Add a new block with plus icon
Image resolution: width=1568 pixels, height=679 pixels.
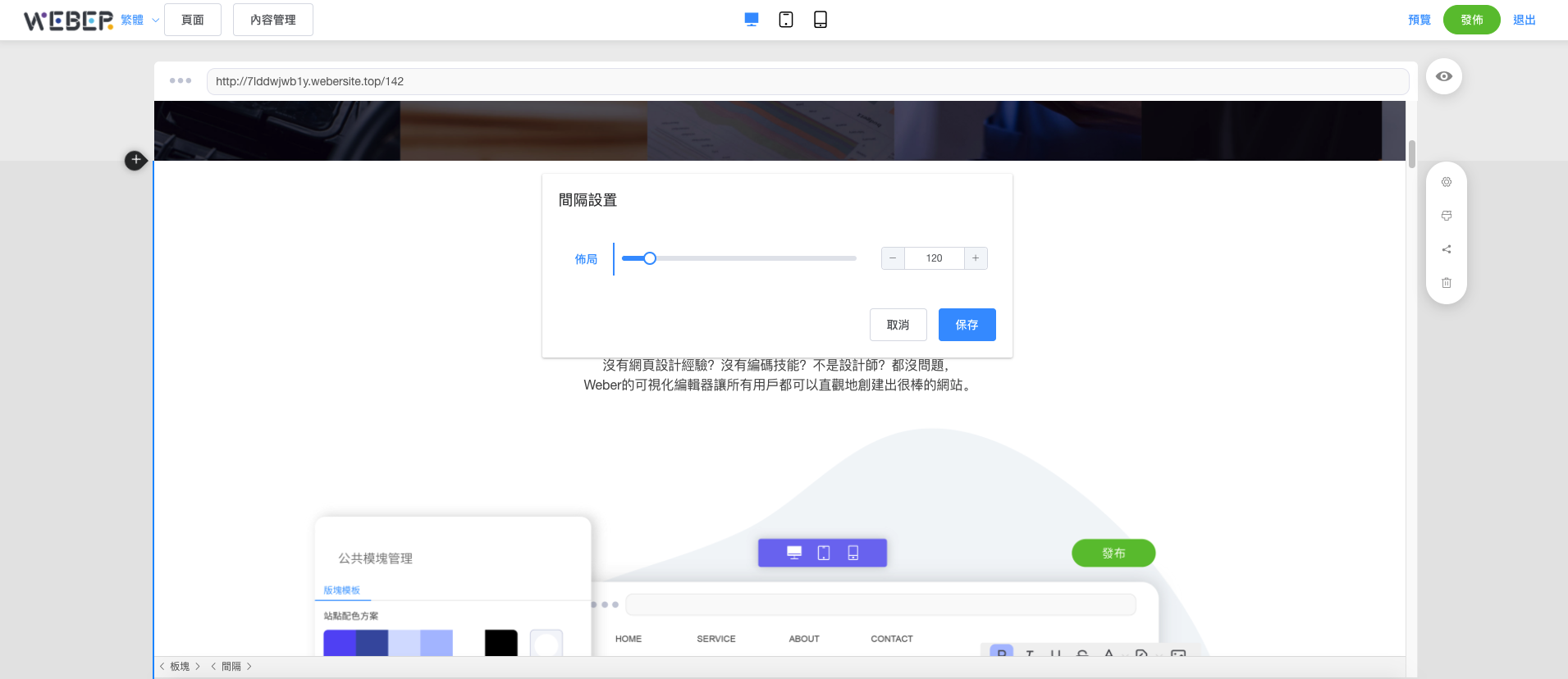(136, 160)
